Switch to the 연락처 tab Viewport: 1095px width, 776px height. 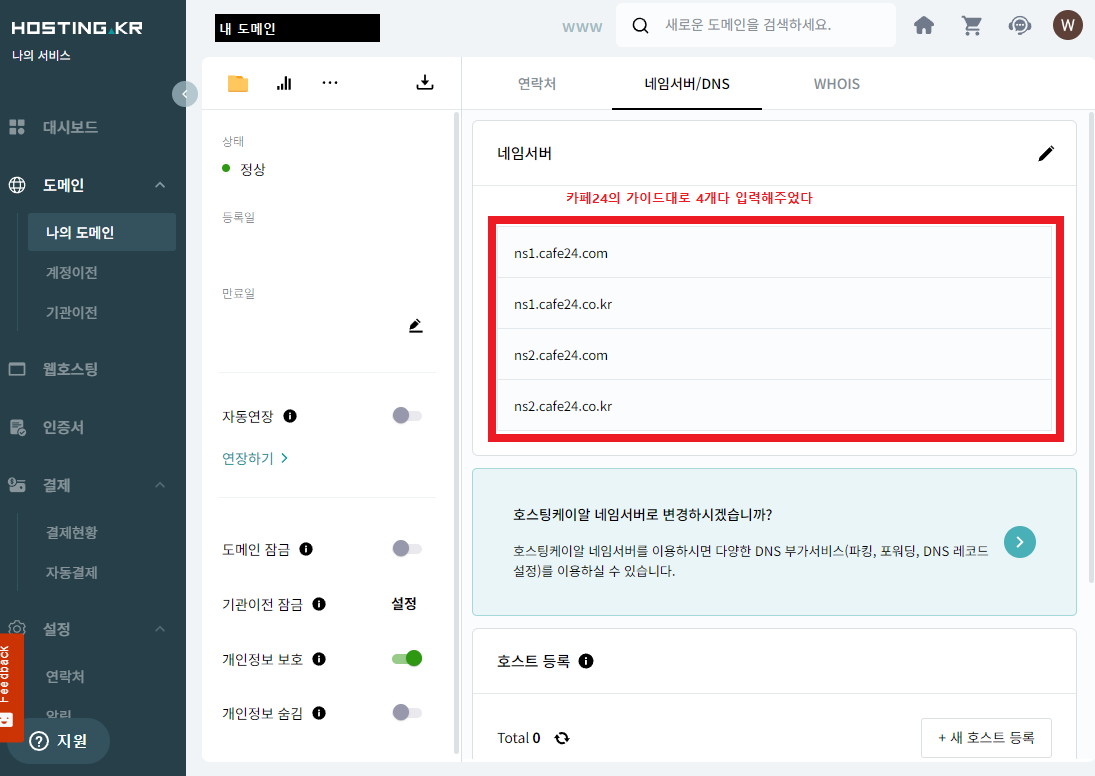[536, 84]
